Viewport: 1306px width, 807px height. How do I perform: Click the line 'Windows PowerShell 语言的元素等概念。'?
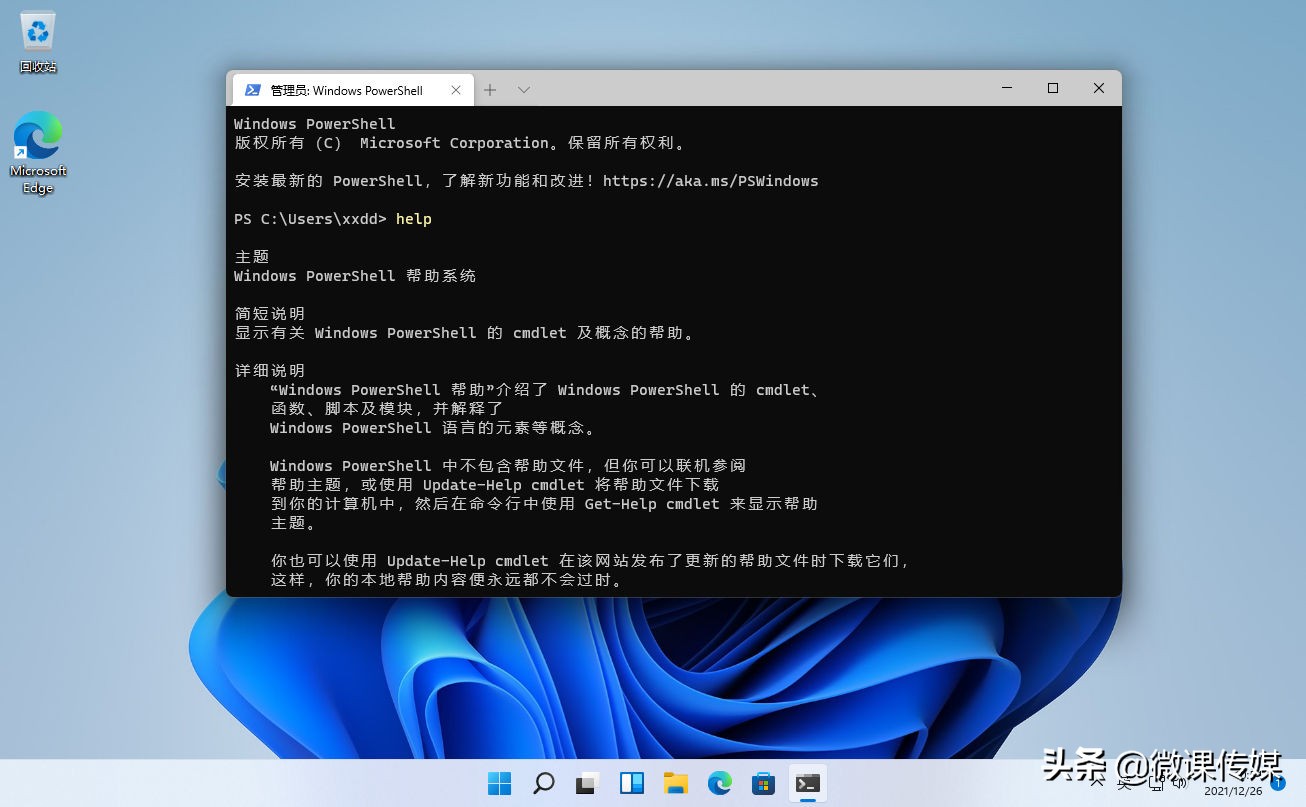pos(433,428)
